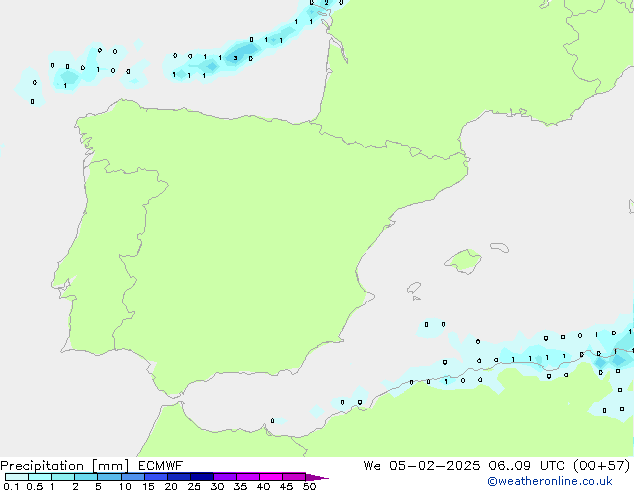Select the violet swatch between 30 and 35

point(225,477)
